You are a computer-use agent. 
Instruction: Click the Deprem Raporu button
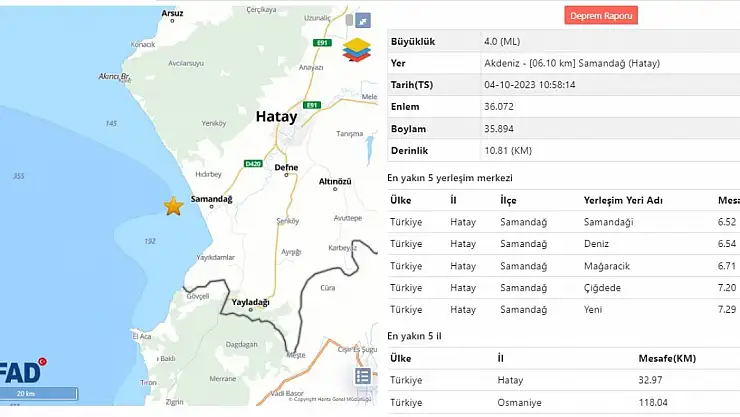pyautogui.click(x=601, y=15)
